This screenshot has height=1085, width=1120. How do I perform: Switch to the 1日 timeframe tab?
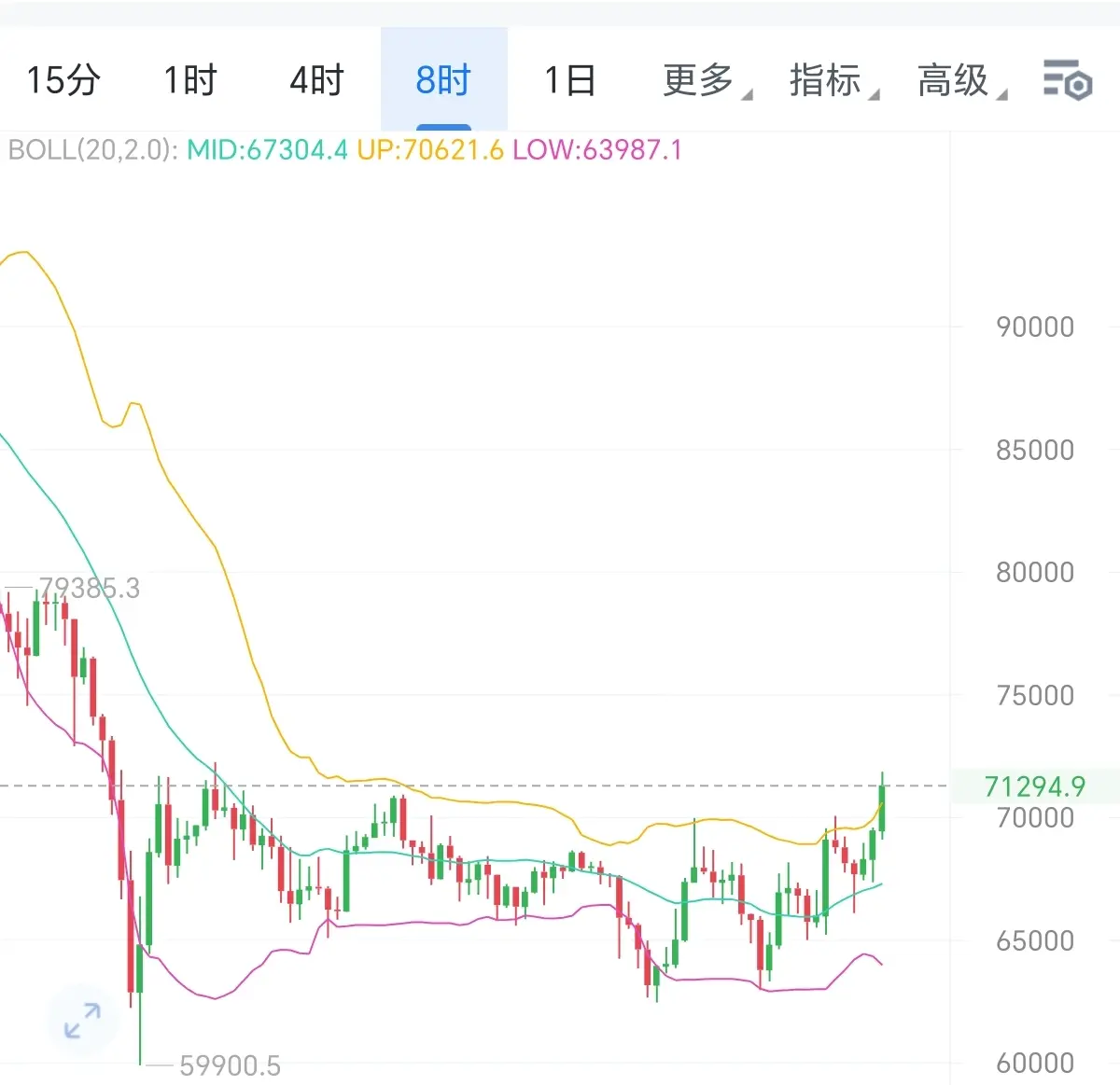[x=569, y=79]
